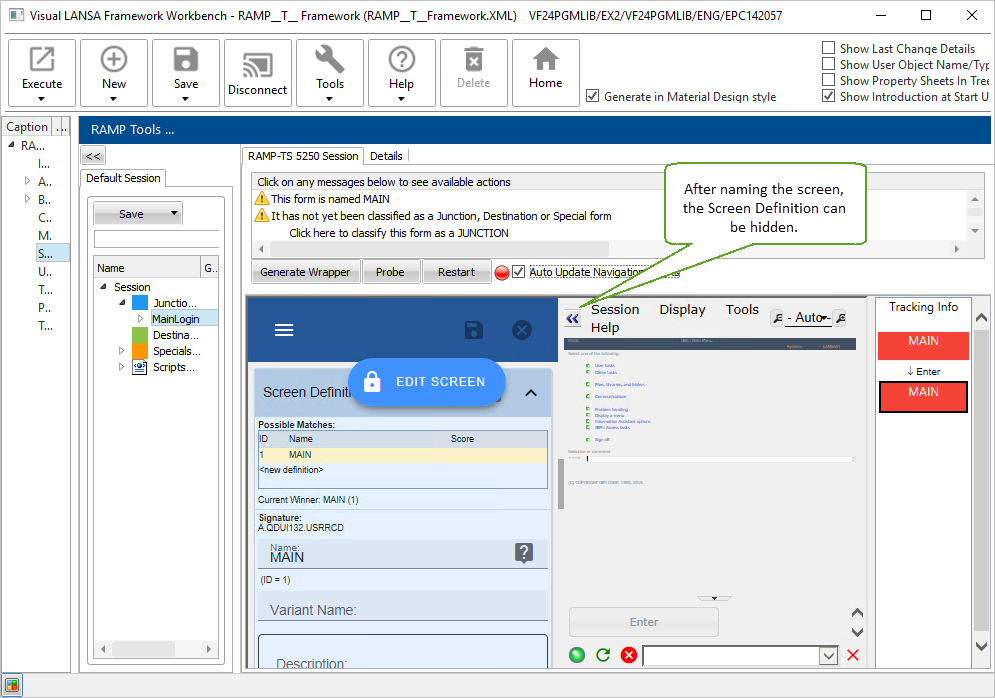Click the green circle button at bottom
This screenshot has width=995, height=698.
pos(577,655)
